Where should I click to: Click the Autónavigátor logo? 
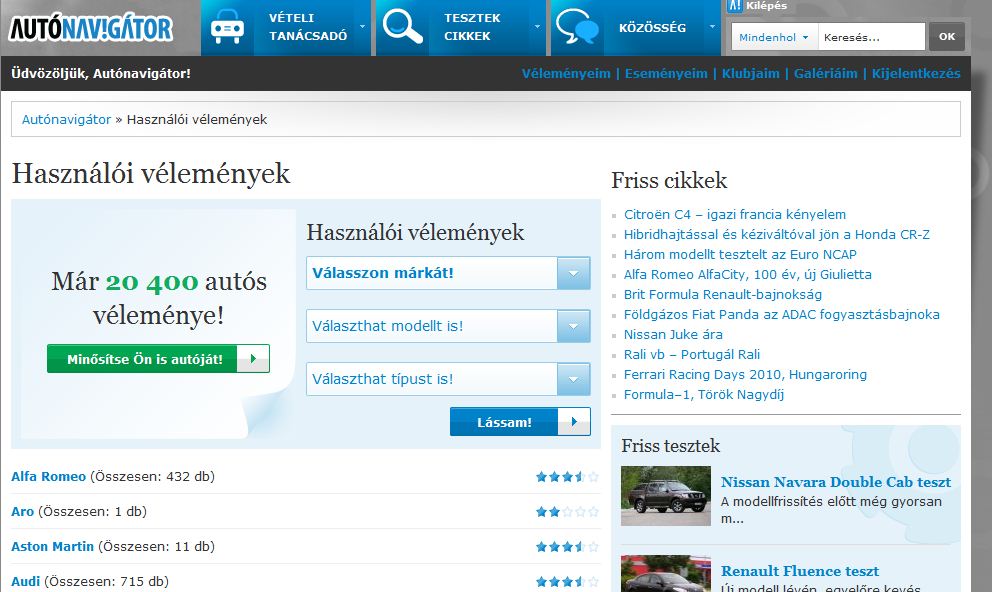[91, 28]
